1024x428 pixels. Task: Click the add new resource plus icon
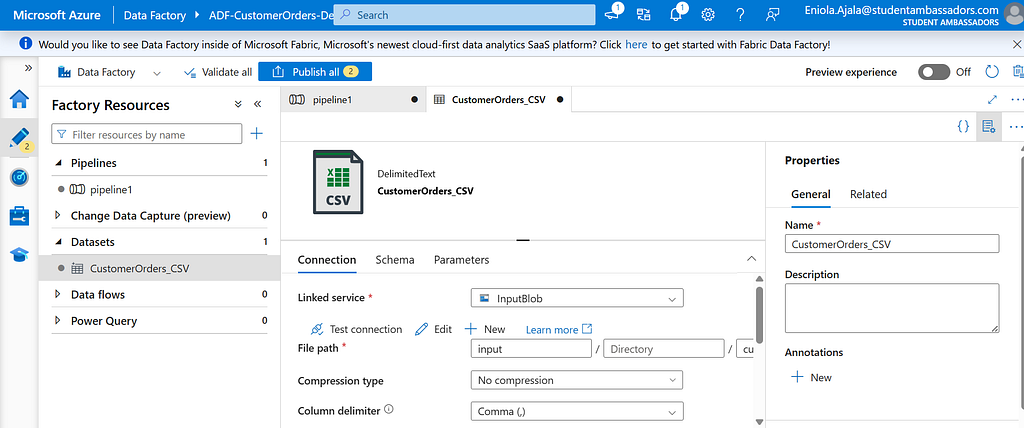tap(257, 134)
